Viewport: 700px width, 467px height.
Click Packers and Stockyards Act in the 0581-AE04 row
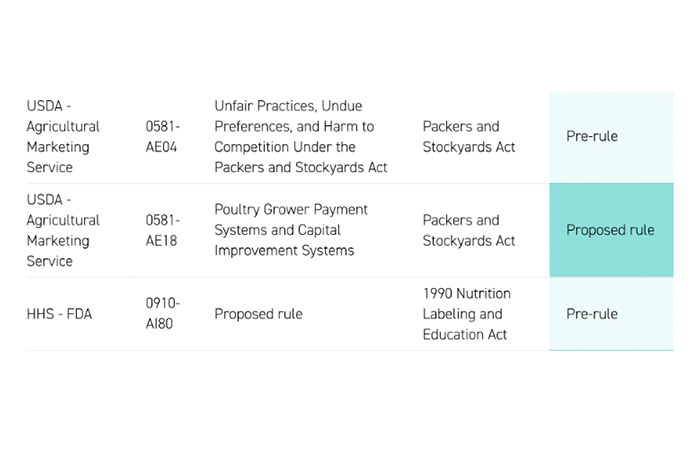tap(469, 136)
